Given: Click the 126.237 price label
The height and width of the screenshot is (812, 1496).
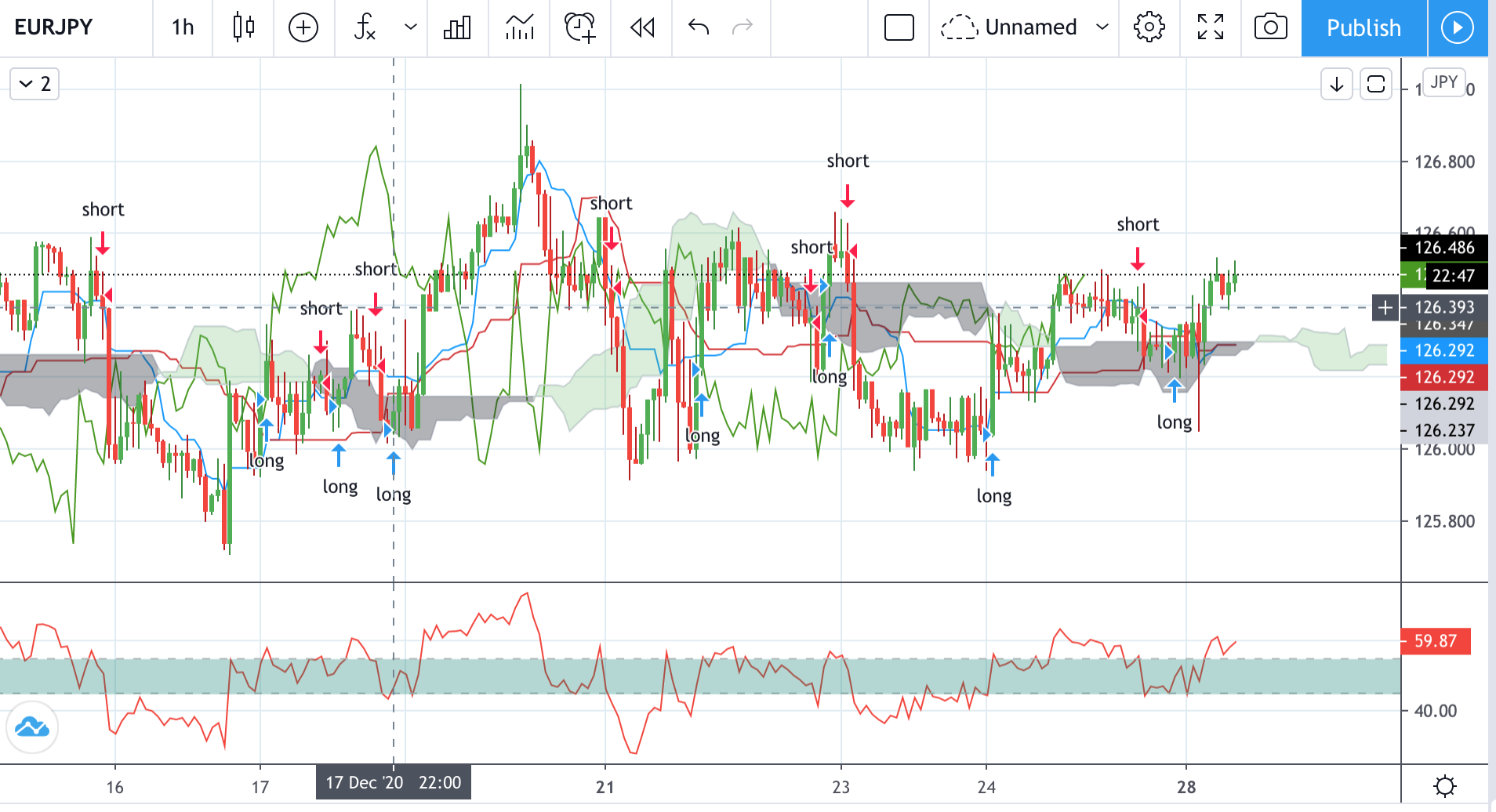Looking at the screenshot, I should pos(1444,430).
